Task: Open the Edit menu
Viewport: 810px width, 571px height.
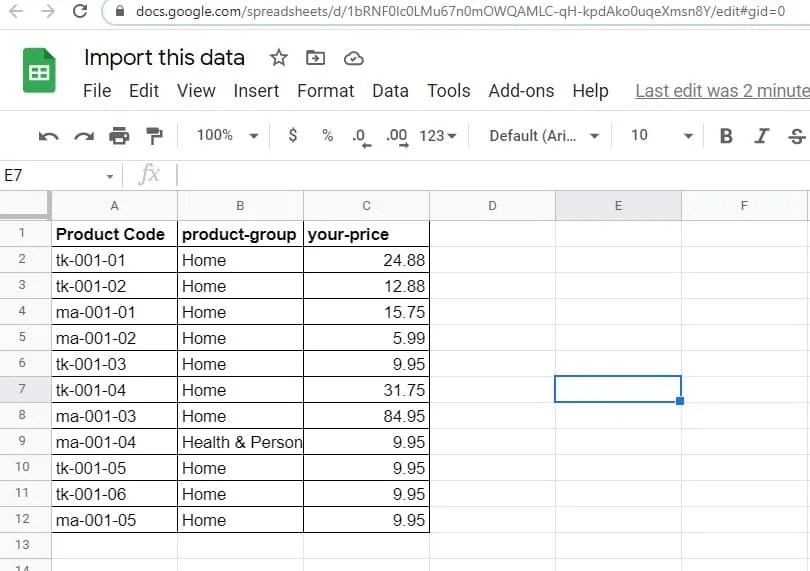Action: tap(144, 91)
